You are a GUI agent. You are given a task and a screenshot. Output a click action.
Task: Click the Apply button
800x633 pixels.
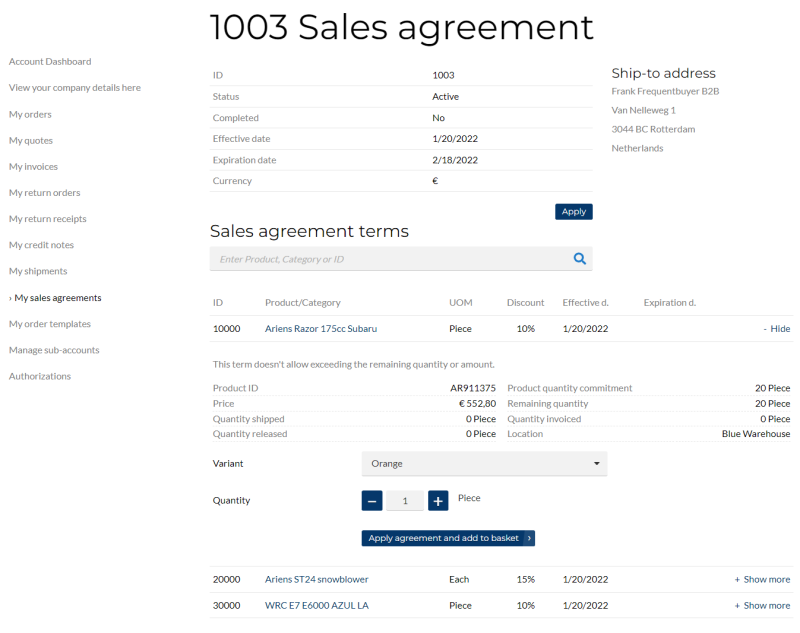573,212
